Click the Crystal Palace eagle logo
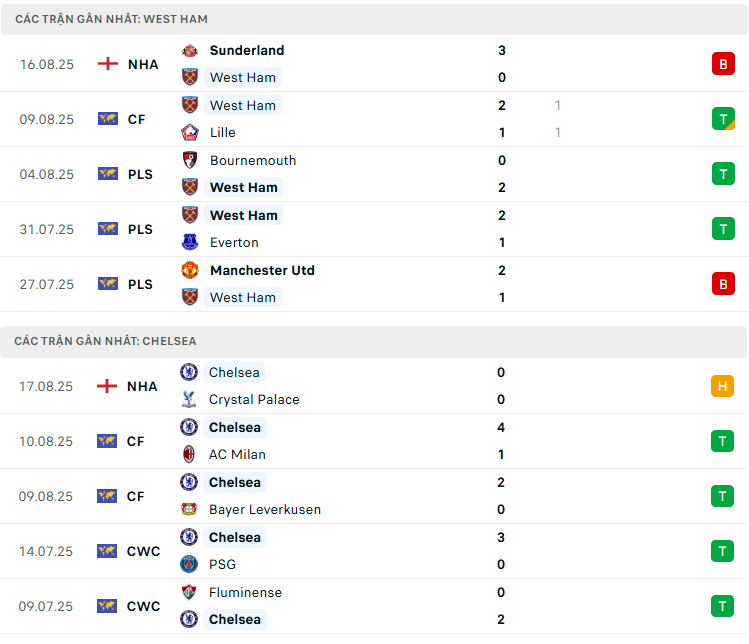The width and height of the screenshot is (749, 644). [x=189, y=399]
